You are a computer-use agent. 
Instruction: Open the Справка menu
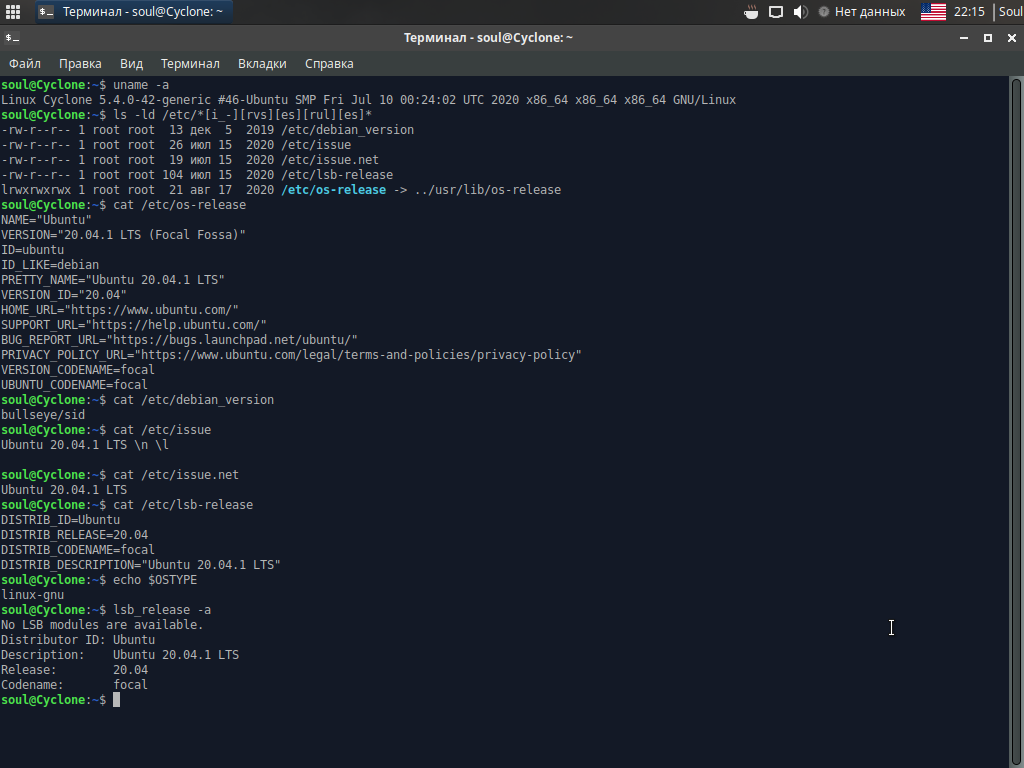tap(329, 63)
